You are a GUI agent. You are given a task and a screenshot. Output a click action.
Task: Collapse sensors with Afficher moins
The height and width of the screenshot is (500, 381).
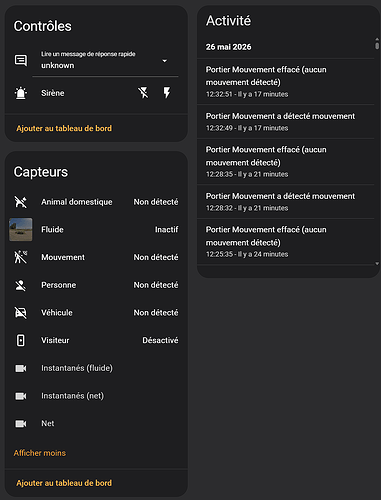click(x=40, y=453)
